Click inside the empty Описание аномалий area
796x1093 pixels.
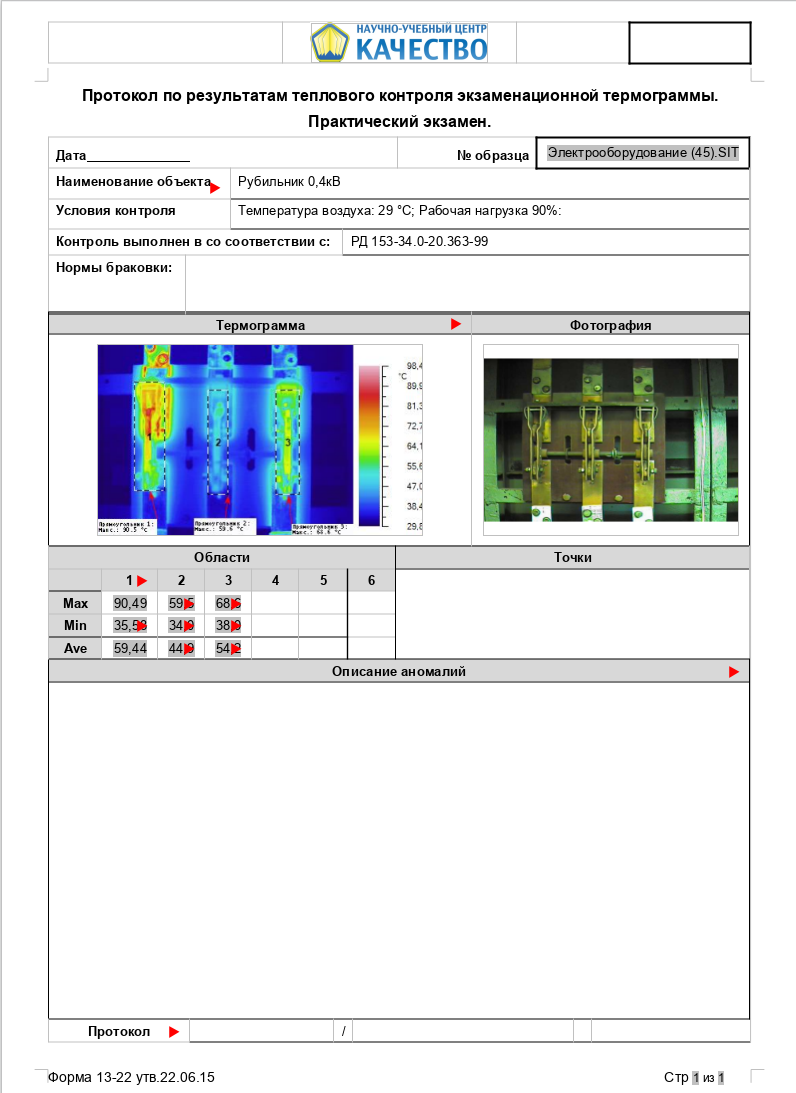pyautogui.click(x=398, y=850)
